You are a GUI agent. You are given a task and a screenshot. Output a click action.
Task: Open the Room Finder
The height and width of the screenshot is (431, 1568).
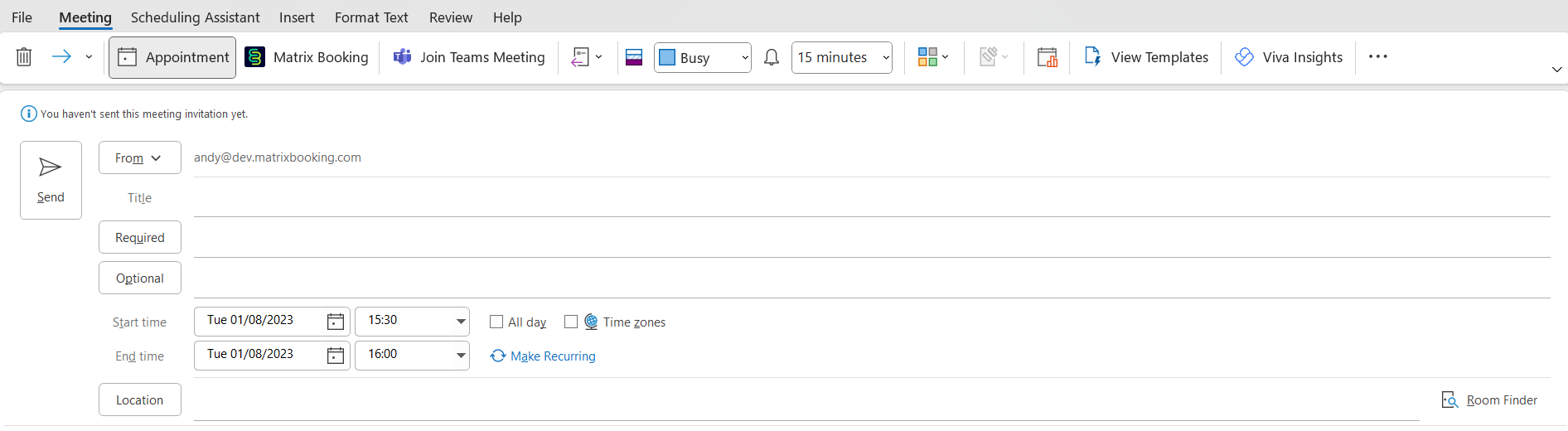(x=1490, y=400)
